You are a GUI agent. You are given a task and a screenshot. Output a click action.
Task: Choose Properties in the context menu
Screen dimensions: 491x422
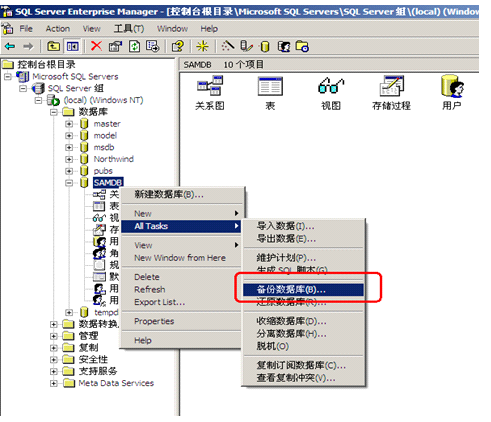point(182,321)
